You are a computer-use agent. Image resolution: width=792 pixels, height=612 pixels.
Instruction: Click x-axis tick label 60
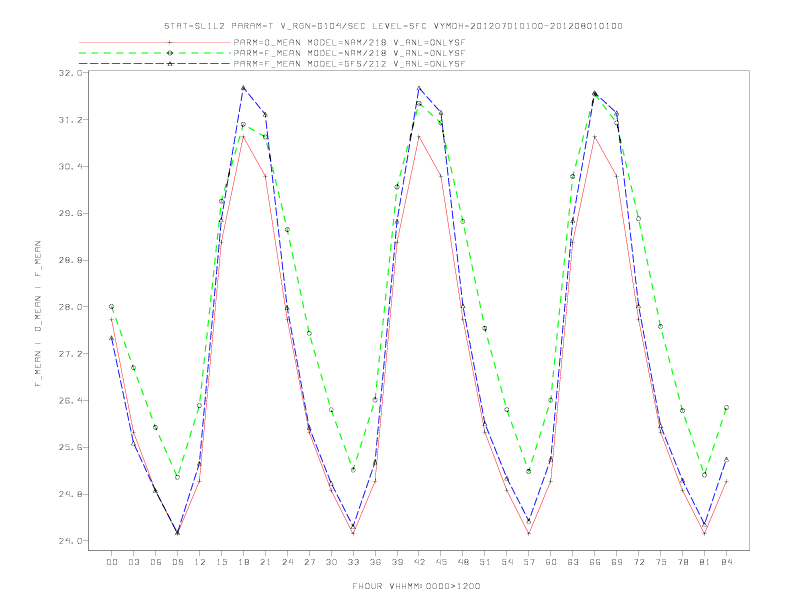(551, 562)
